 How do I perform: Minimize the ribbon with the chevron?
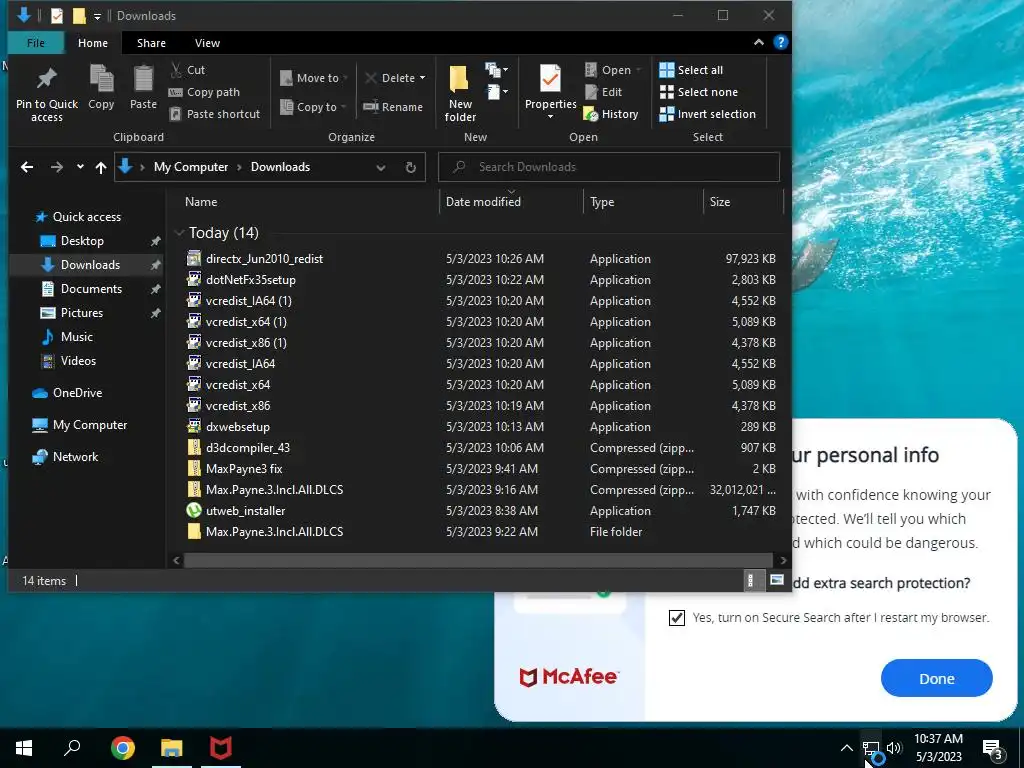point(758,42)
